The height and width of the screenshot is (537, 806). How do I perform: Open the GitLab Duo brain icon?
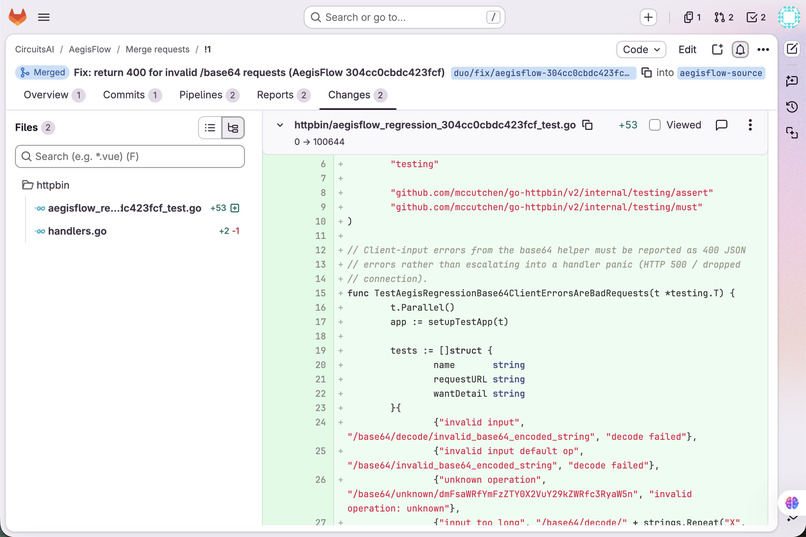coord(792,502)
